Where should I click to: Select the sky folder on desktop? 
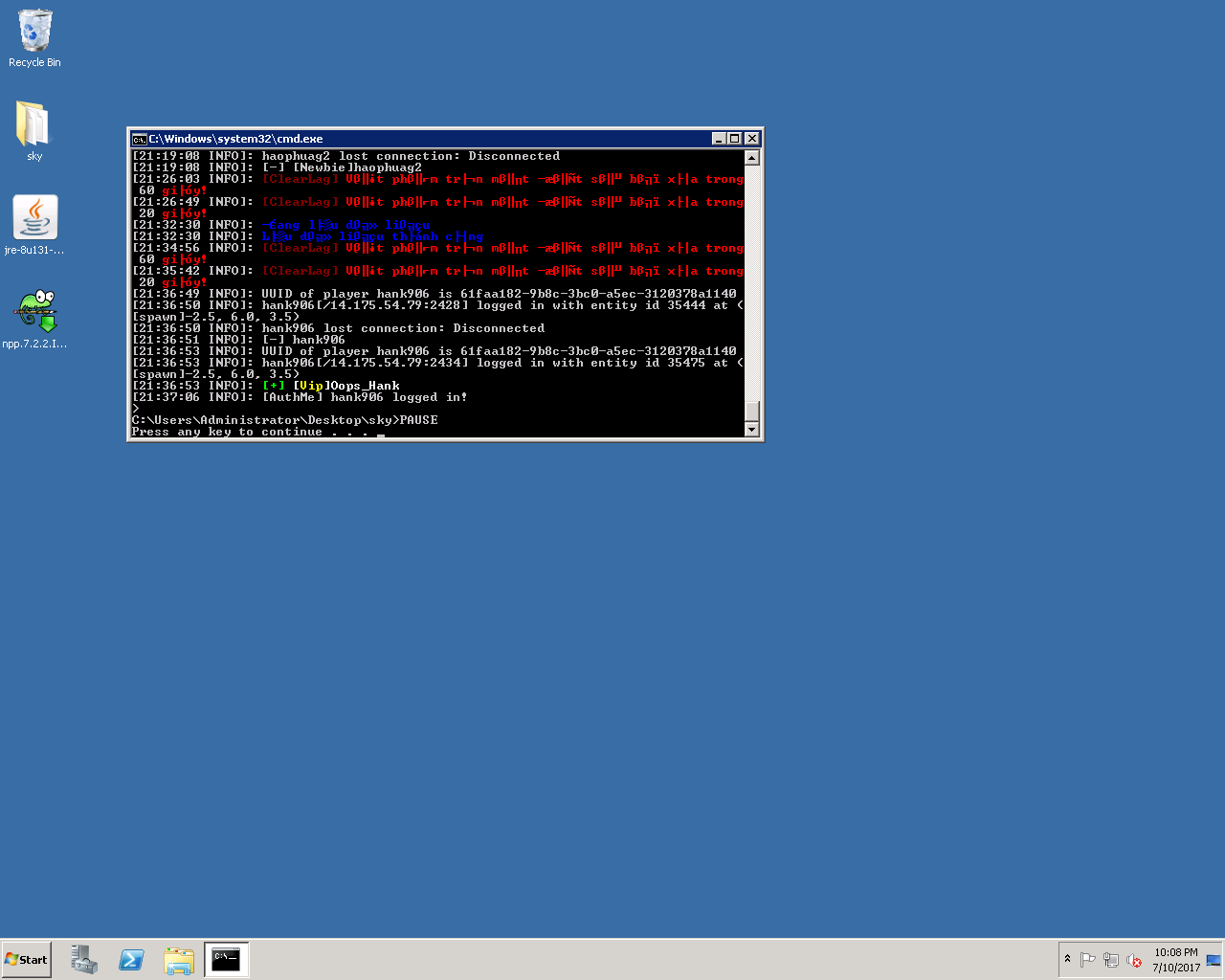tap(34, 131)
